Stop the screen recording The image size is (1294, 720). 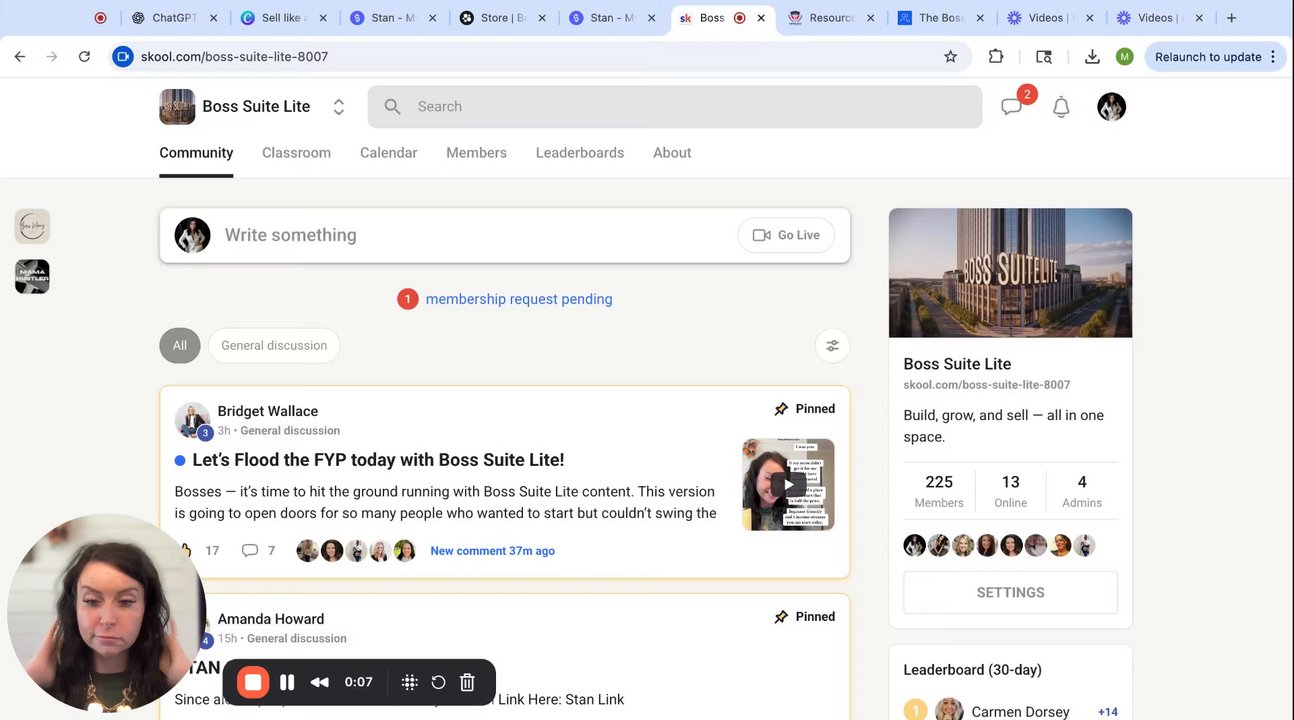point(253,682)
